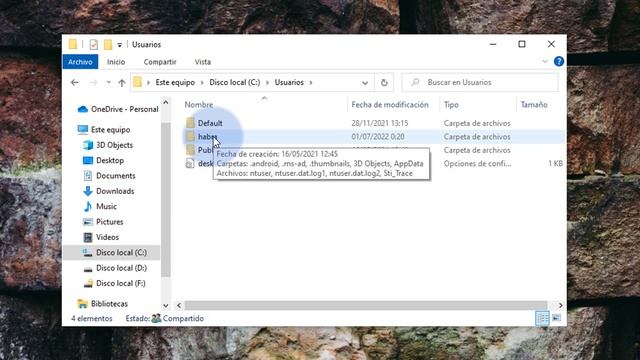Image resolution: width=640 pixels, height=360 pixels.
Task: Select 'Disco local (C:)' in the navigation pane
Action: pos(121,253)
